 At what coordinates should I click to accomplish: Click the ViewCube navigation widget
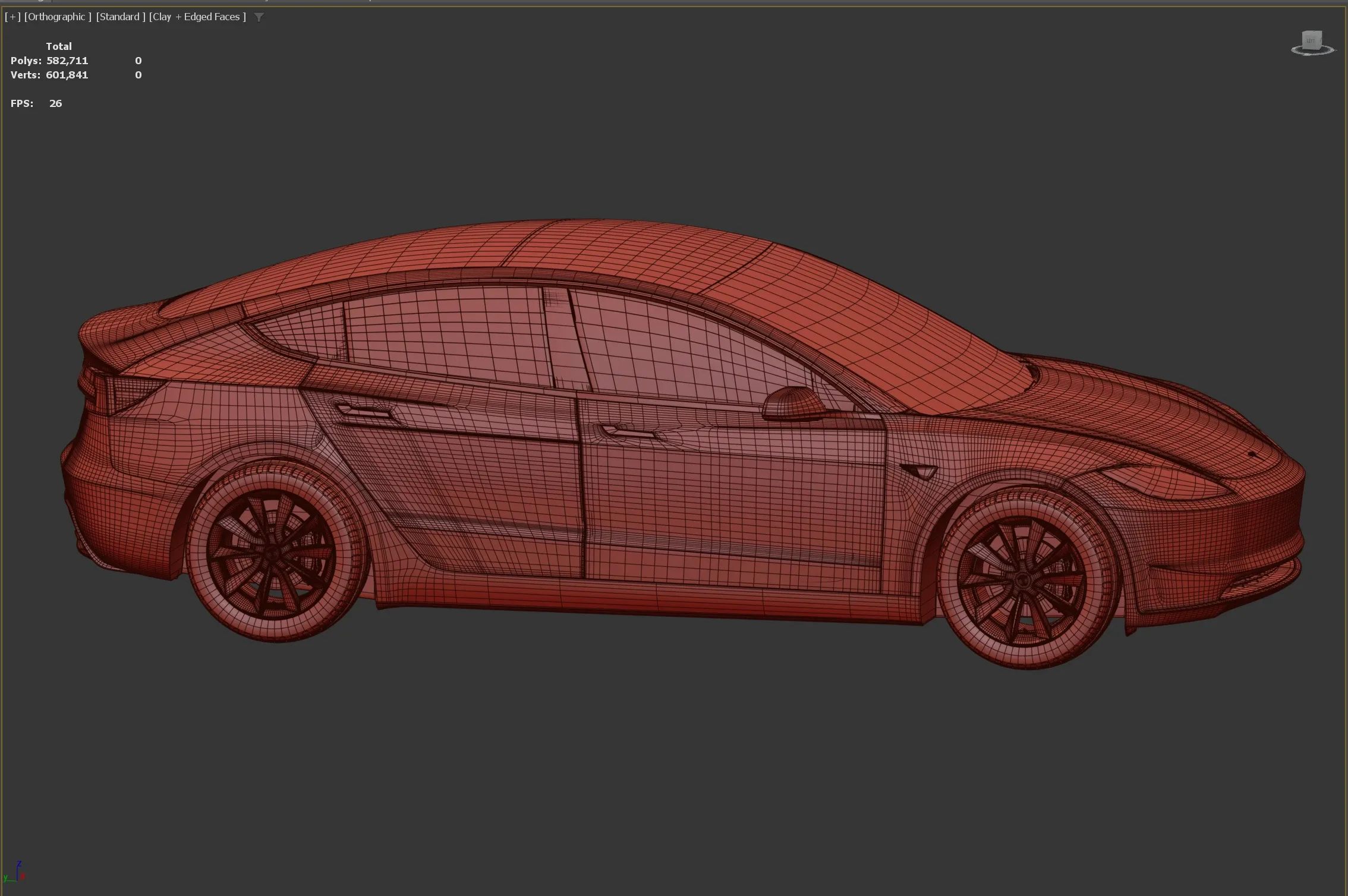[x=1312, y=43]
